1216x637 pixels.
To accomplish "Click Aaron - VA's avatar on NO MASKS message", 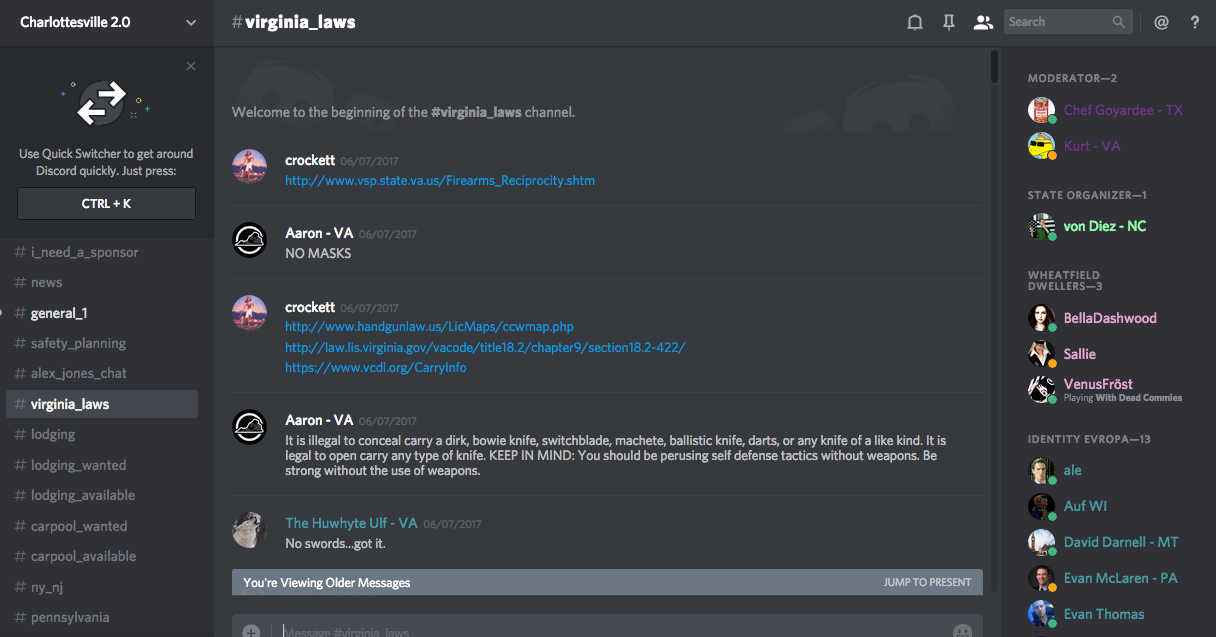I will (249, 240).
